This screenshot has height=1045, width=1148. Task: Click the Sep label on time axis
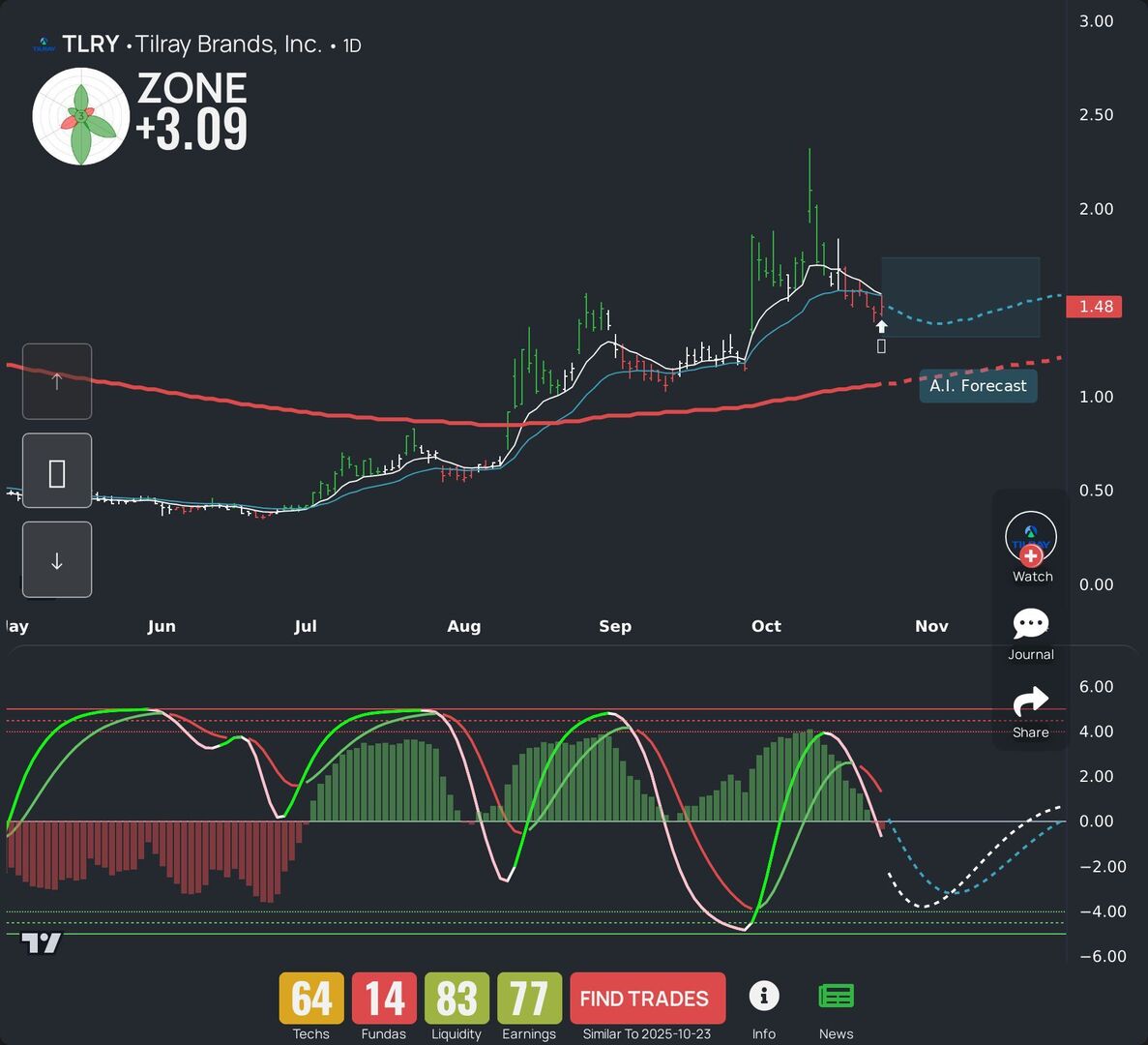(x=615, y=626)
